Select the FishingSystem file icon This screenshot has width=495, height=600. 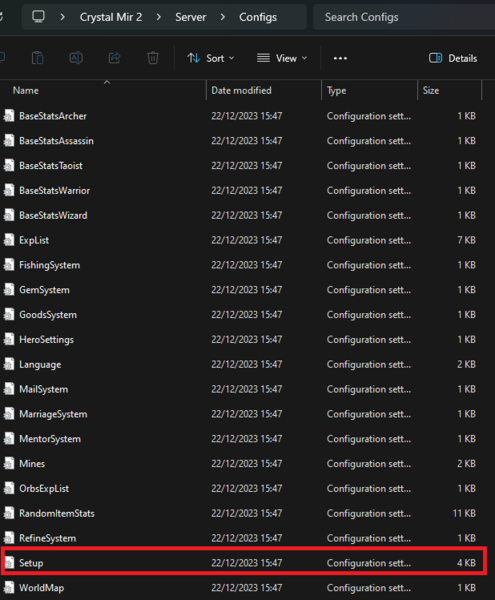point(9,265)
